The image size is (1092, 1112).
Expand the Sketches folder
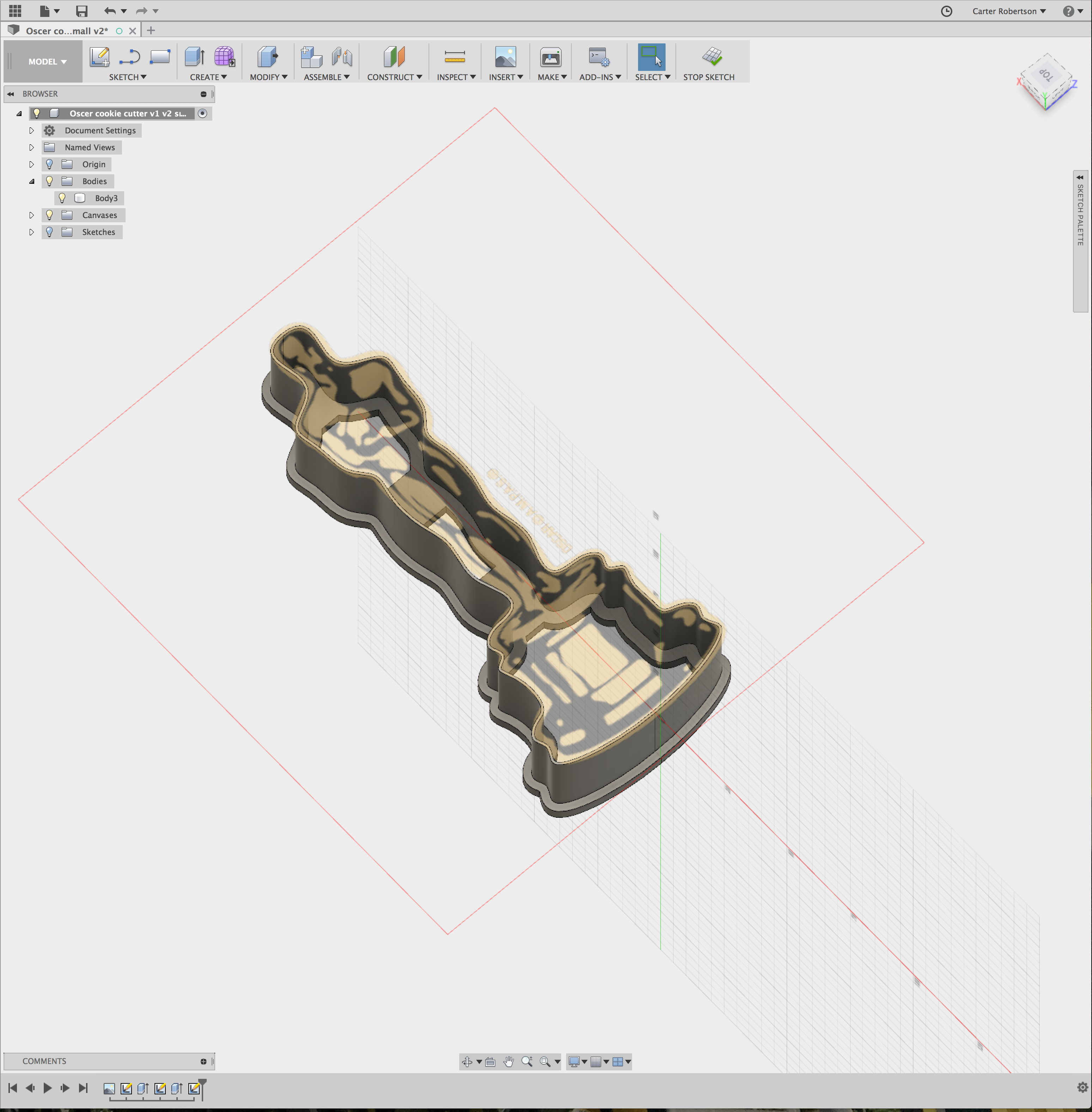[31, 232]
